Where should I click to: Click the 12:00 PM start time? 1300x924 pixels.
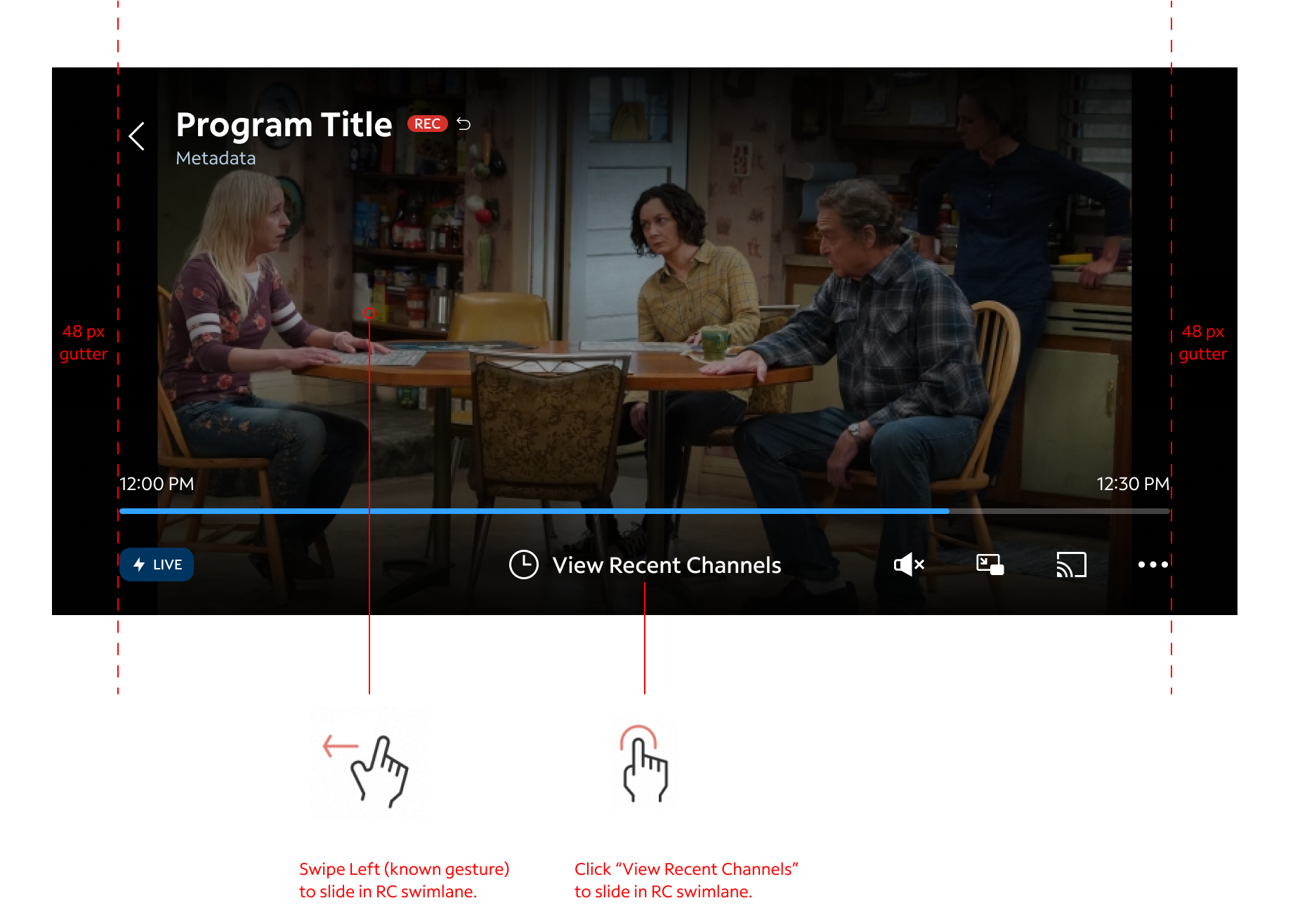click(x=157, y=484)
